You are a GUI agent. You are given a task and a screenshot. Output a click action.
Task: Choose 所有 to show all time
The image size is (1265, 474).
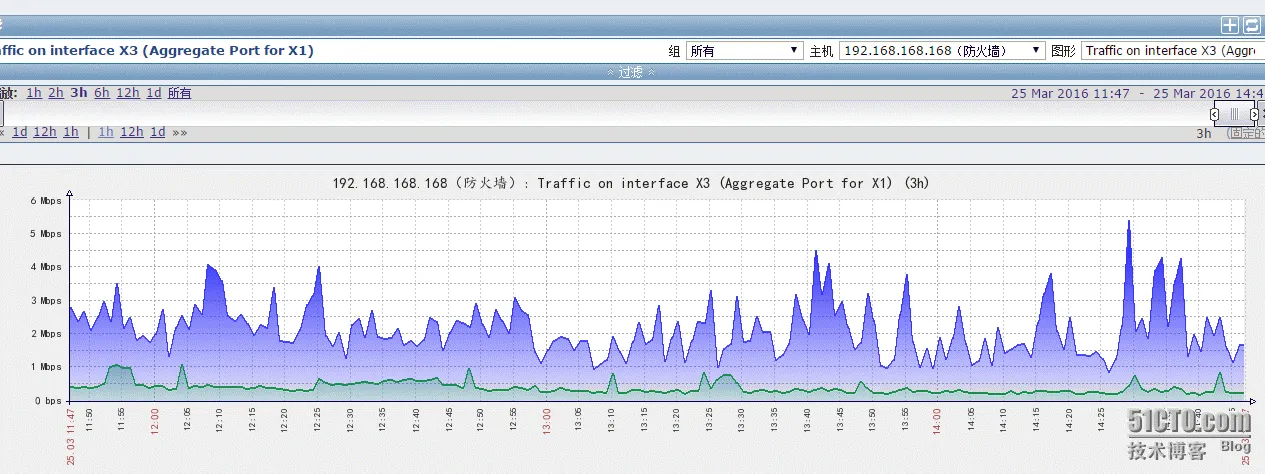point(179,93)
